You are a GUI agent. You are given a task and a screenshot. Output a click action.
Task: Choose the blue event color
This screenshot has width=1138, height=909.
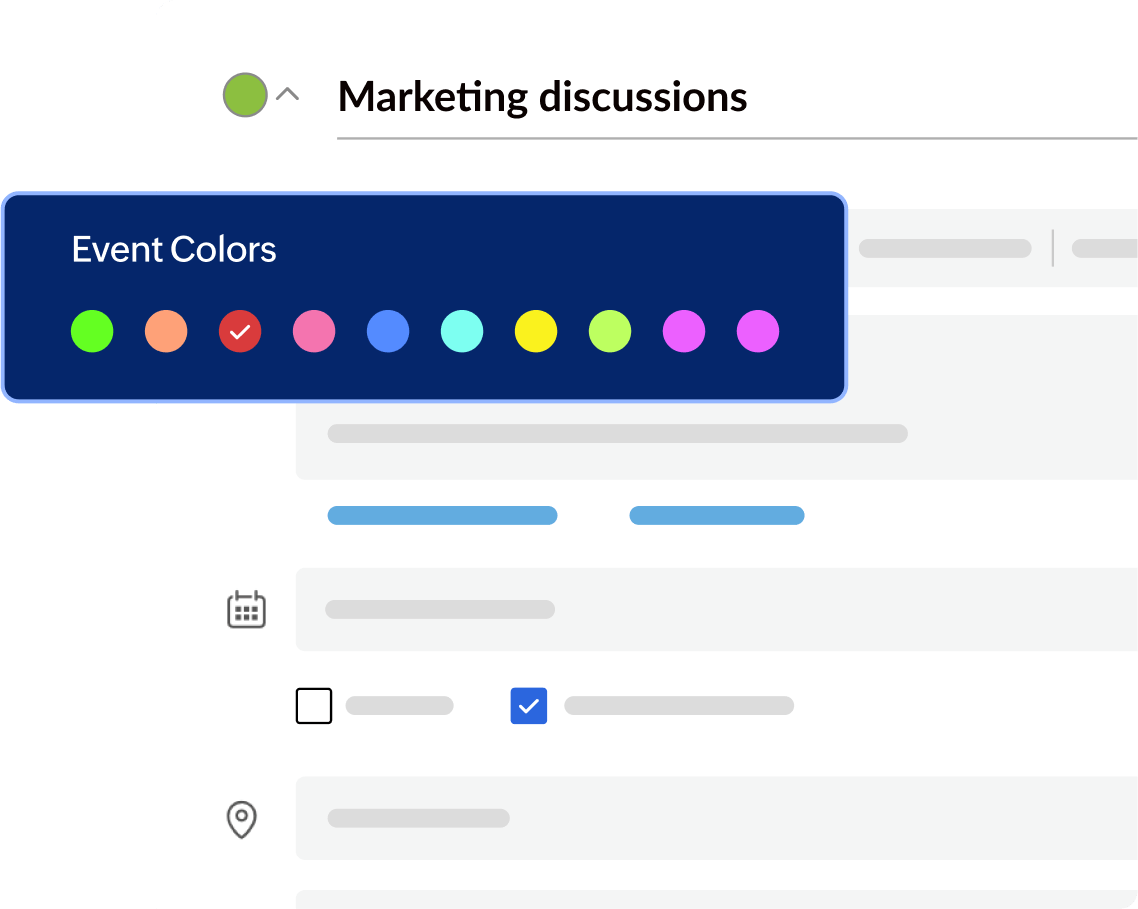tap(388, 331)
